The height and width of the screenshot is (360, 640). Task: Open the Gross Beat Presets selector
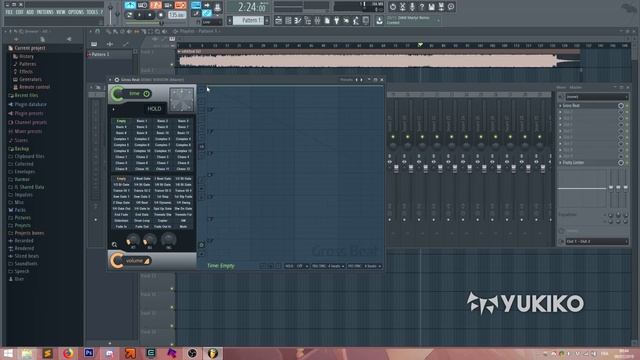(x=346, y=80)
